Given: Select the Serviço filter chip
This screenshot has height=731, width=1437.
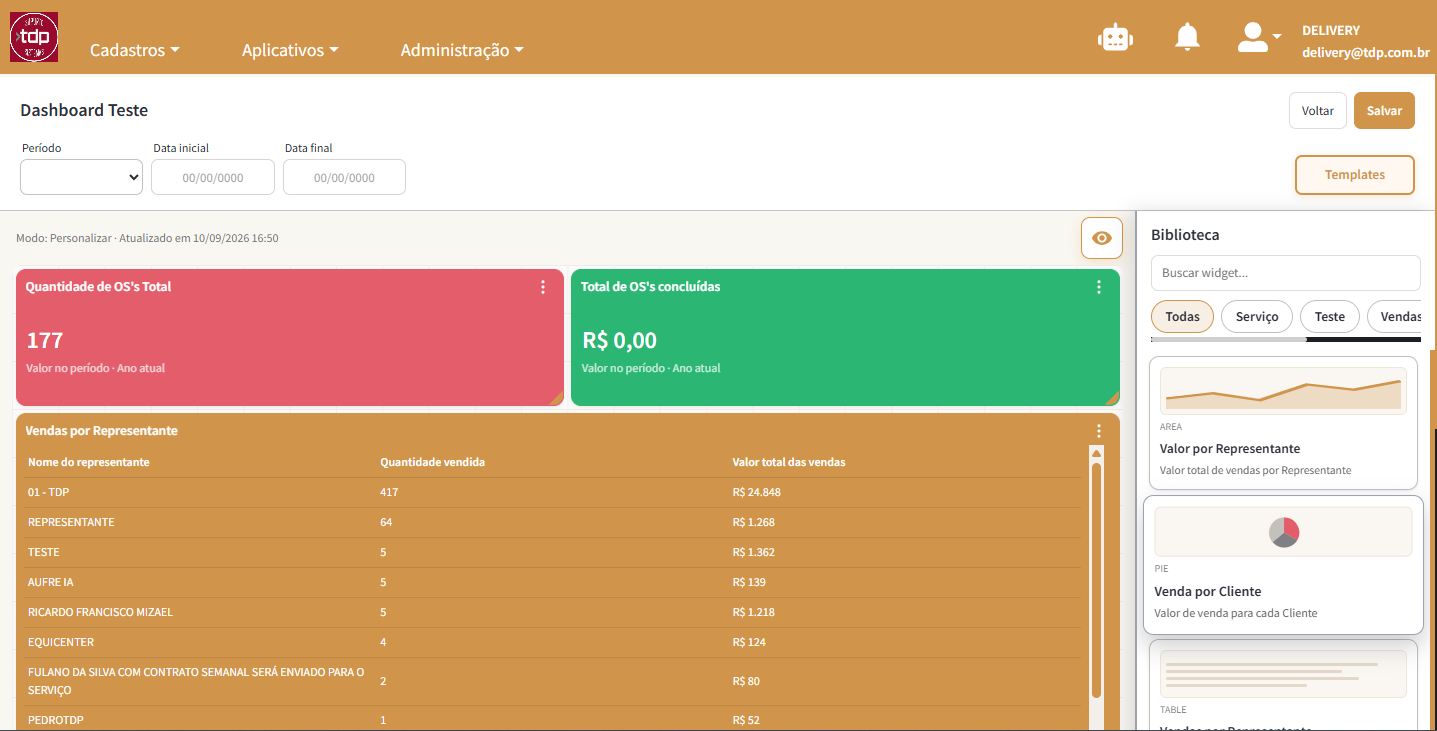Looking at the screenshot, I should (x=1257, y=317).
